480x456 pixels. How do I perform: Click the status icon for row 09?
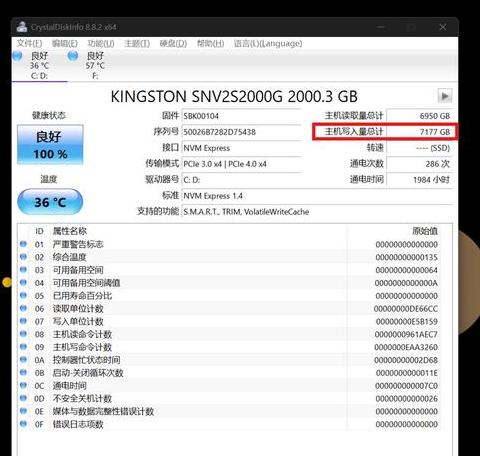click(23, 347)
